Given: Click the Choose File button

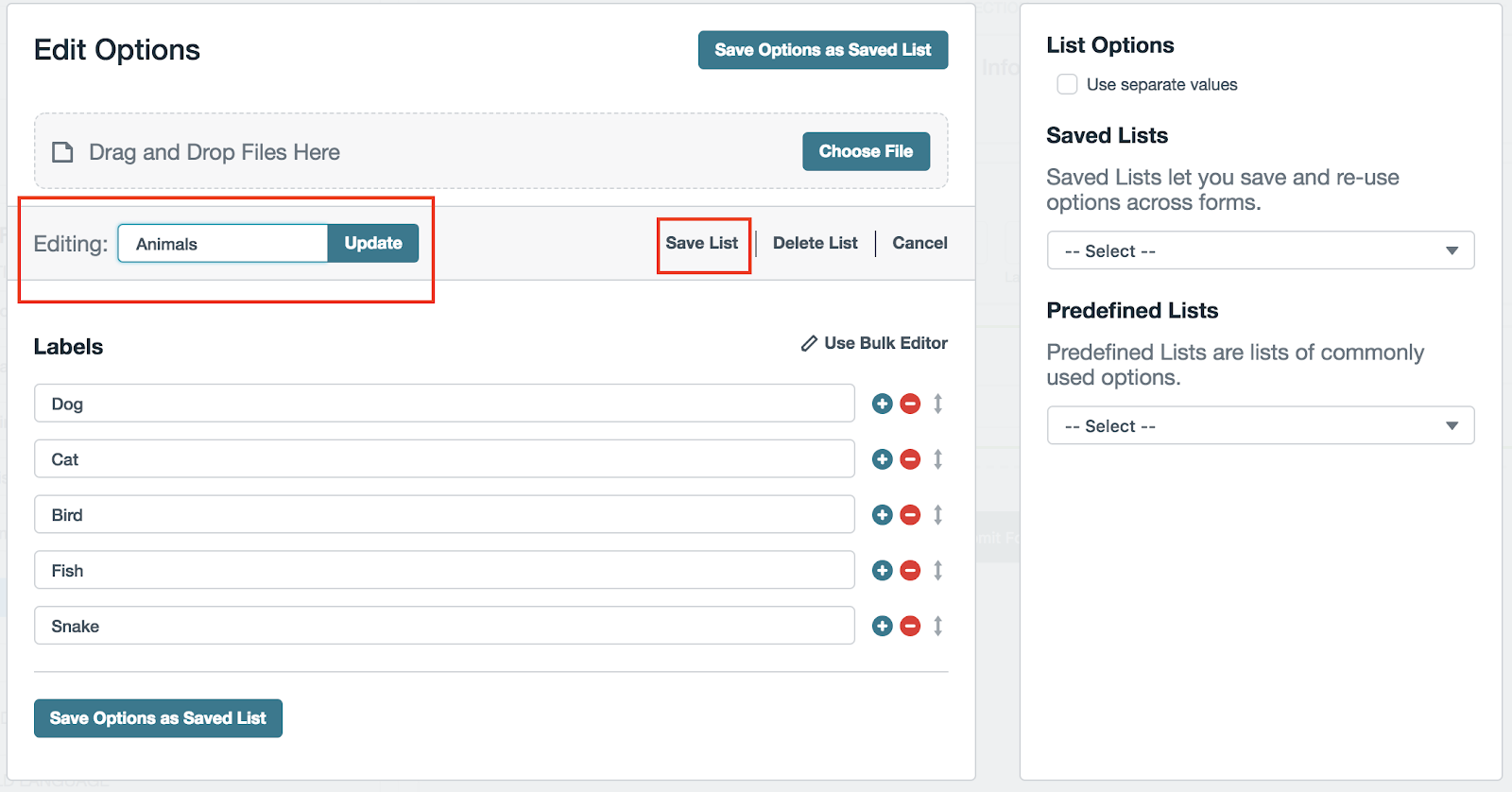Looking at the screenshot, I should [x=866, y=151].
